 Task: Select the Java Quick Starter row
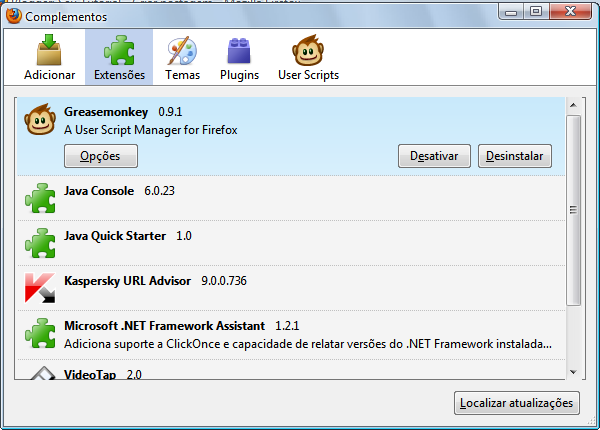click(291, 243)
